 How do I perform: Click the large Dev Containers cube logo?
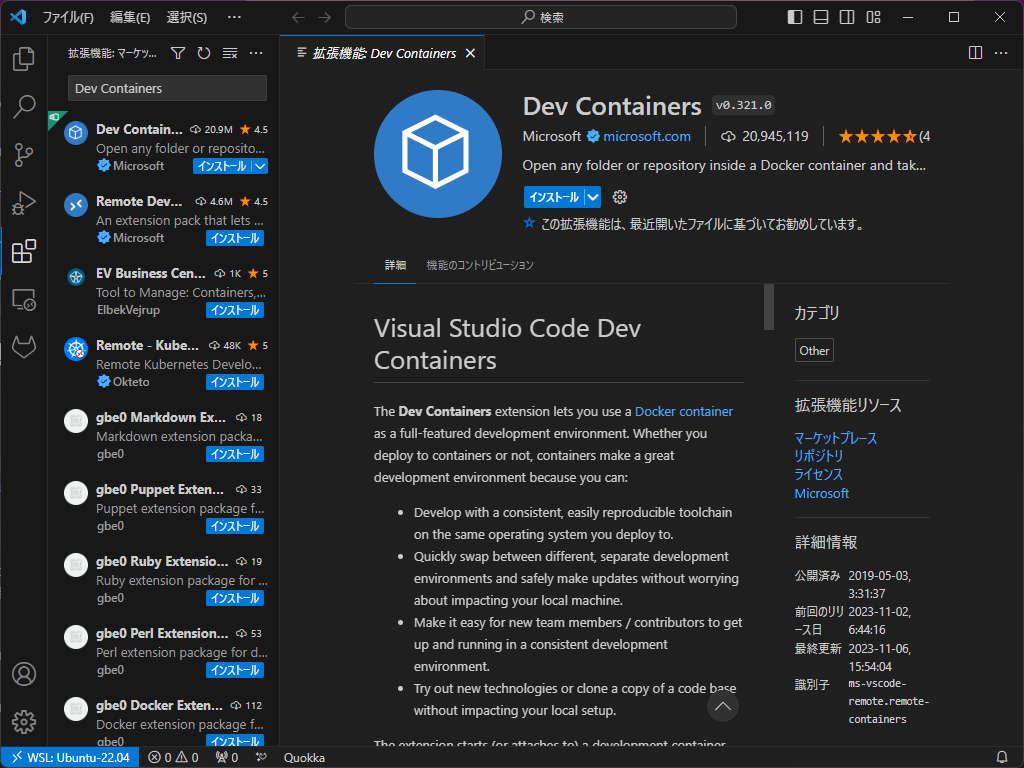[438, 153]
